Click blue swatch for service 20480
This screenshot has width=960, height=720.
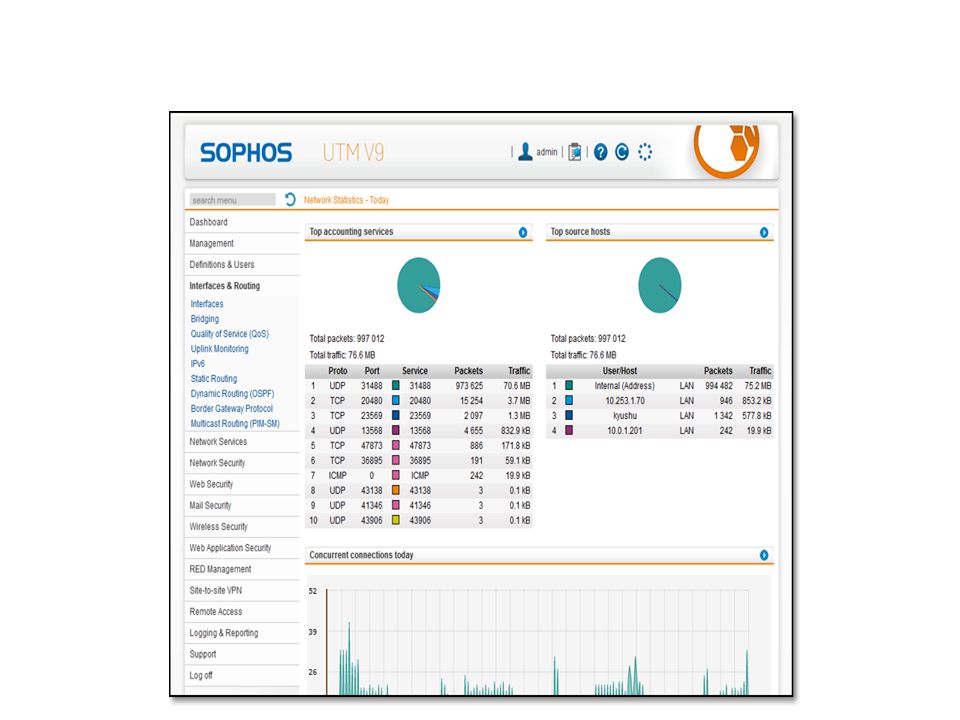click(x=396, y=400)
